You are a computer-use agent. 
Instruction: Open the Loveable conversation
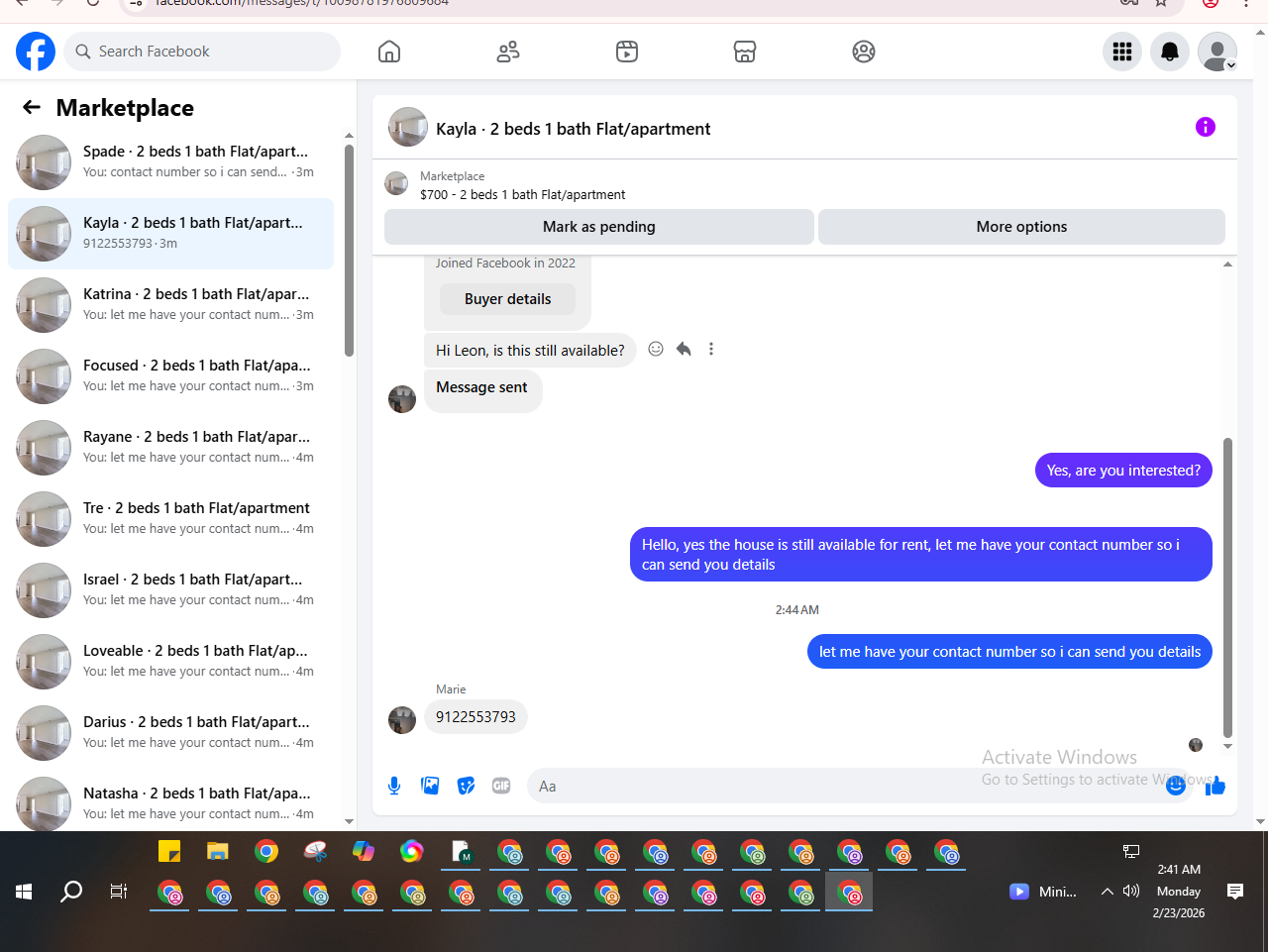[170, 662]
